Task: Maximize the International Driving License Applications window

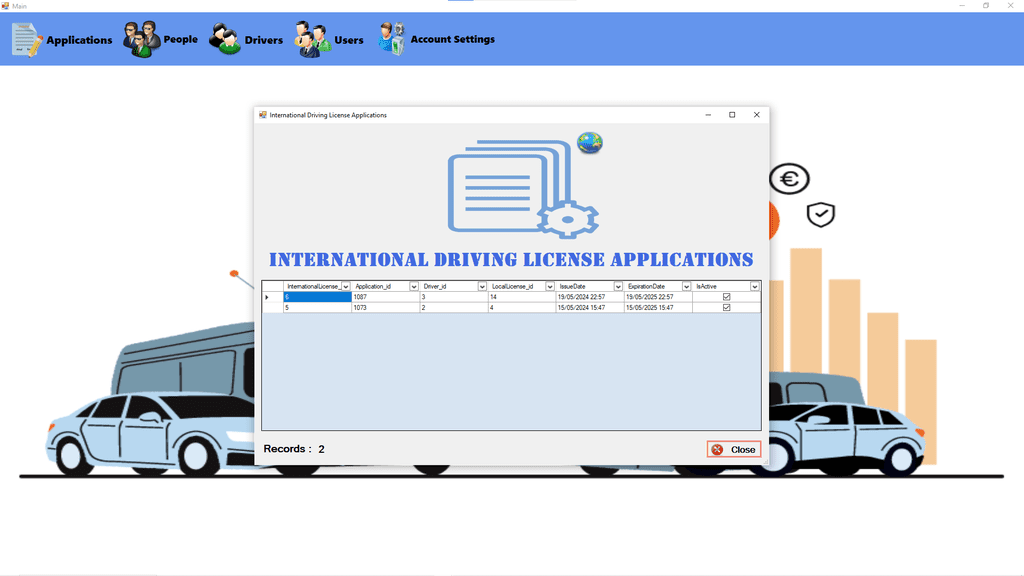Action: [x=732, y=115]
